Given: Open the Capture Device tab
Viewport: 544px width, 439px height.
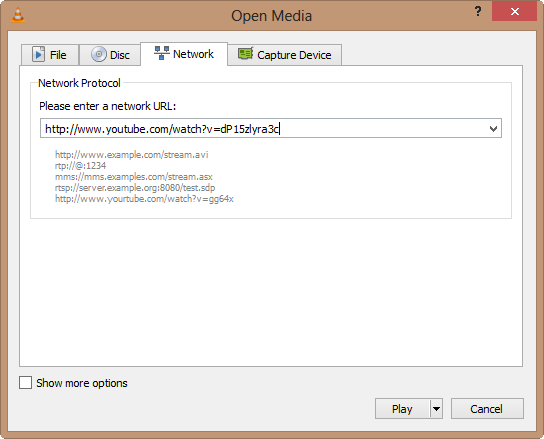Looking at the screenshot, I should pyautogui.click(x=284, y=55).
